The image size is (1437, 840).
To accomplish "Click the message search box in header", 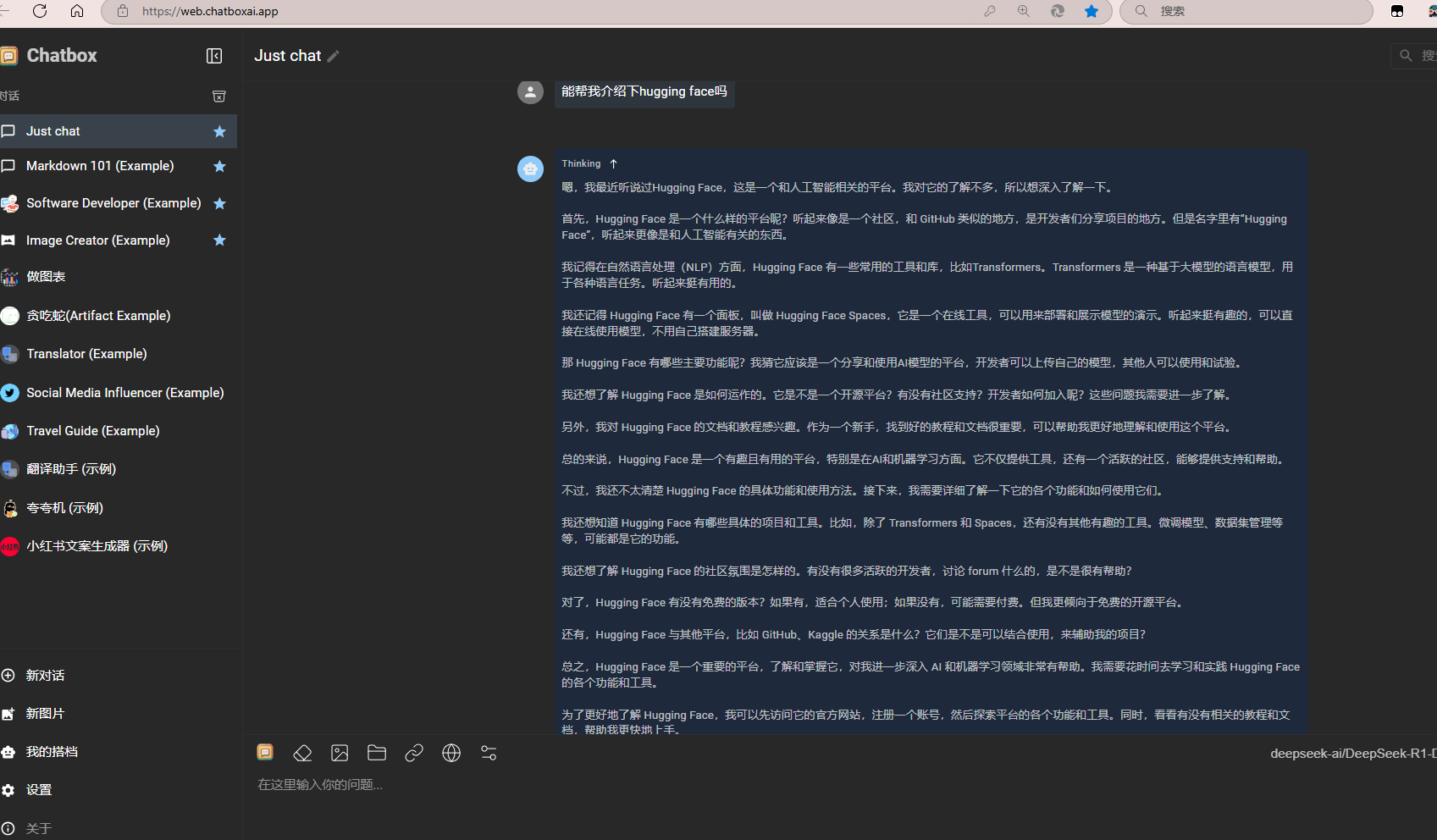I will [x=1414, y=56].
